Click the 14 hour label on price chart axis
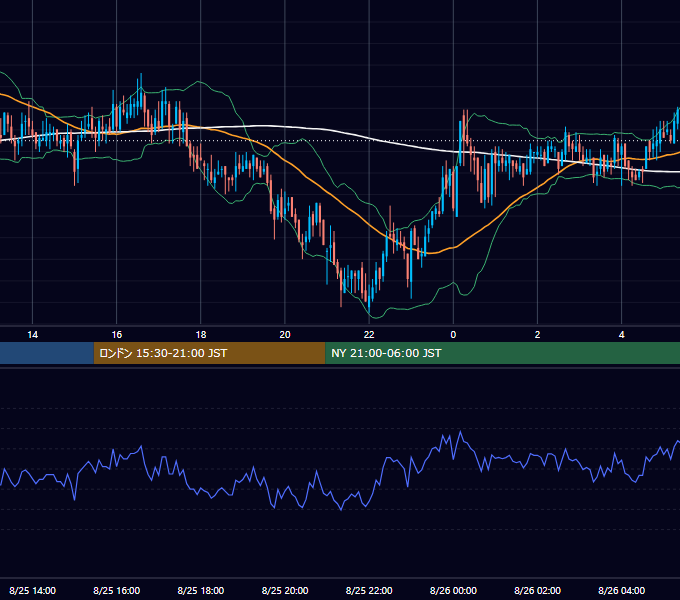Image resolution: width=680 pixels, height=600 pixels. 33,335
